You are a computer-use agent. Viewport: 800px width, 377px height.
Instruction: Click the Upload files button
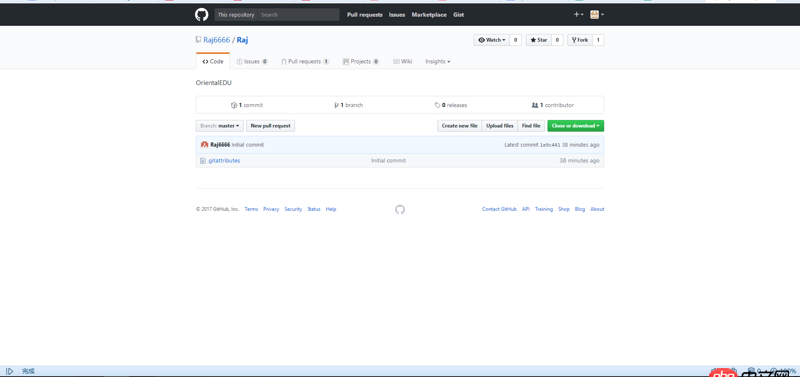click(x=499, y=125)
